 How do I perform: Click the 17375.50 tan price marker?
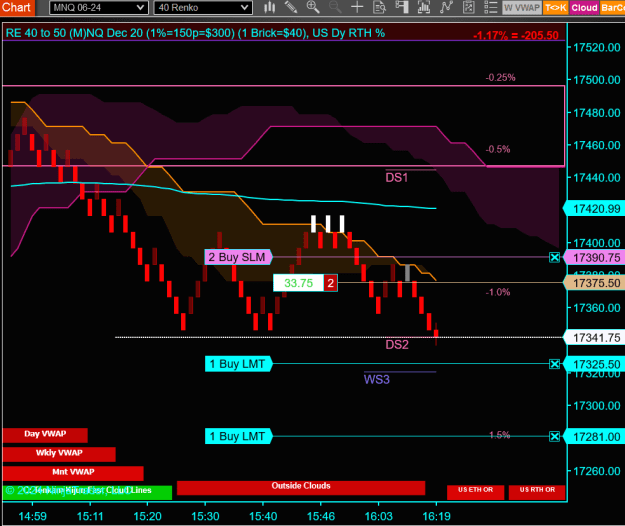click(x=594, y=283)
